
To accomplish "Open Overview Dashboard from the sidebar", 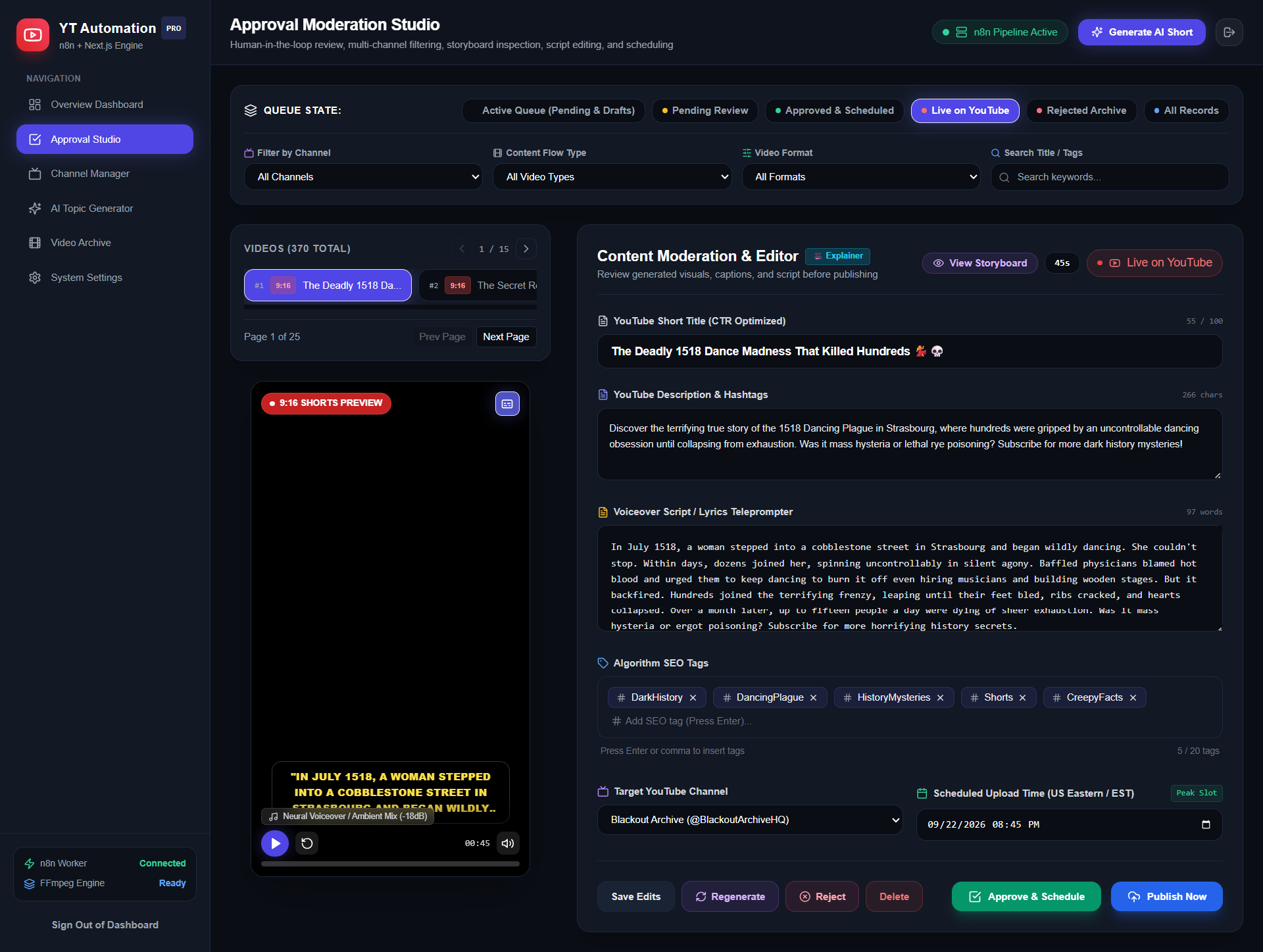I will pyautogui.click(x=105, y=105).
